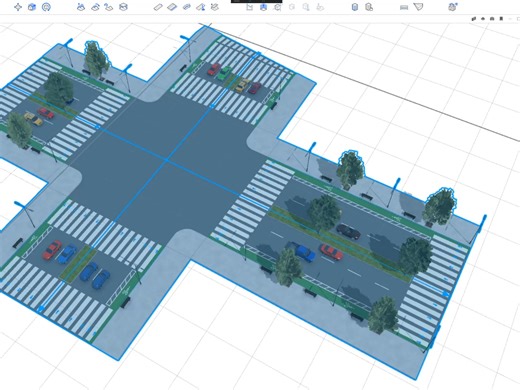Click the circular orbit view icon

pyautogui.click(x=46, y=7)
